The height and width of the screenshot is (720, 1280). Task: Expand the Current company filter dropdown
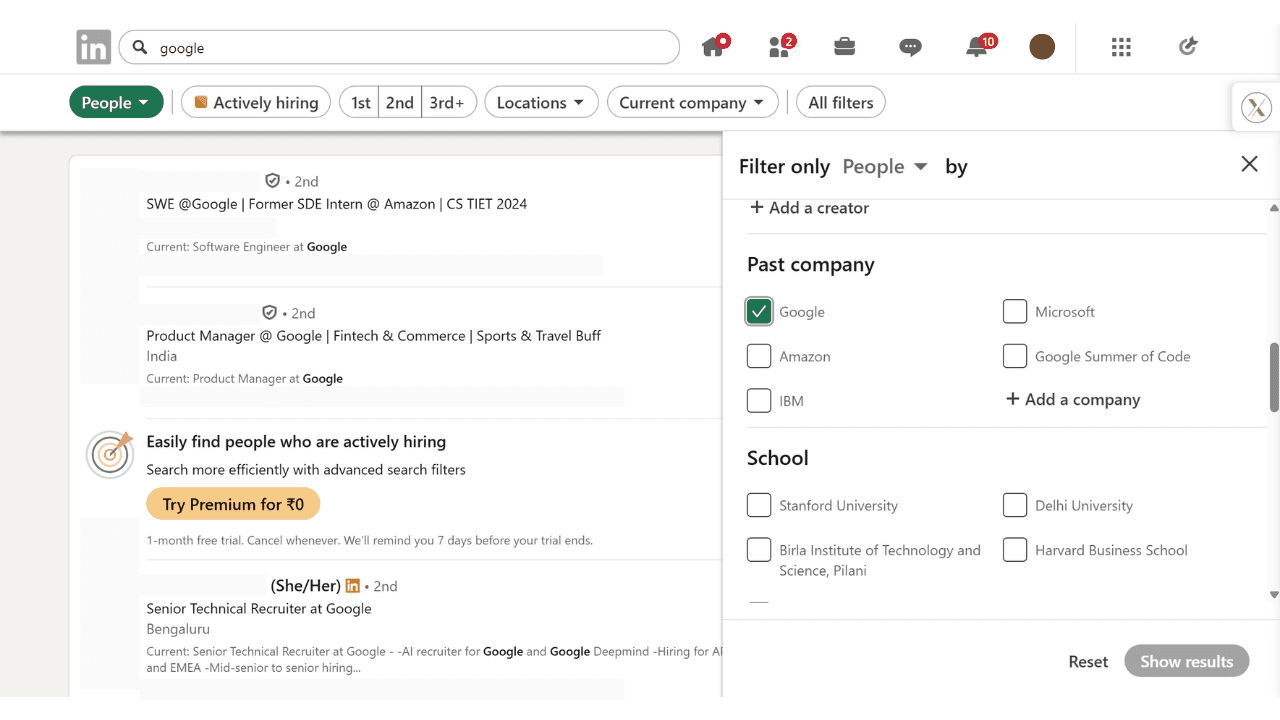point(691,102)
